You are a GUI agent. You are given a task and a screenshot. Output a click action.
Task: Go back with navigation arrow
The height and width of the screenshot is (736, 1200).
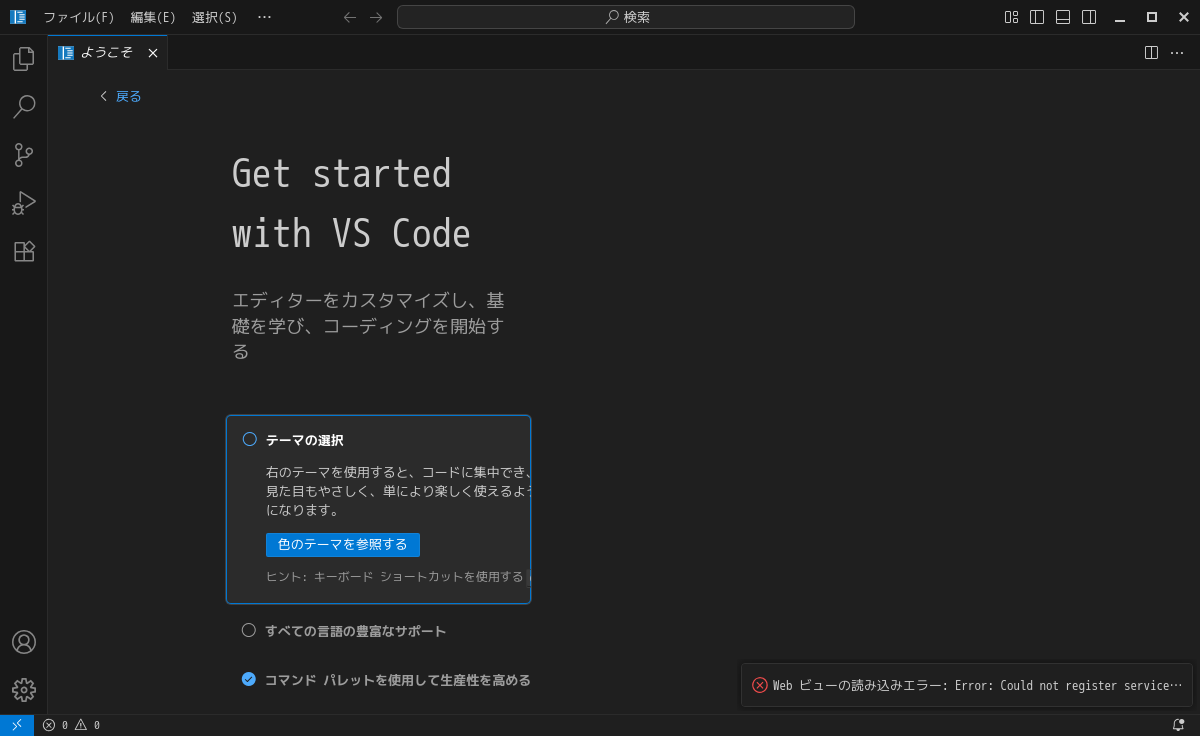[x=349, y=17]
